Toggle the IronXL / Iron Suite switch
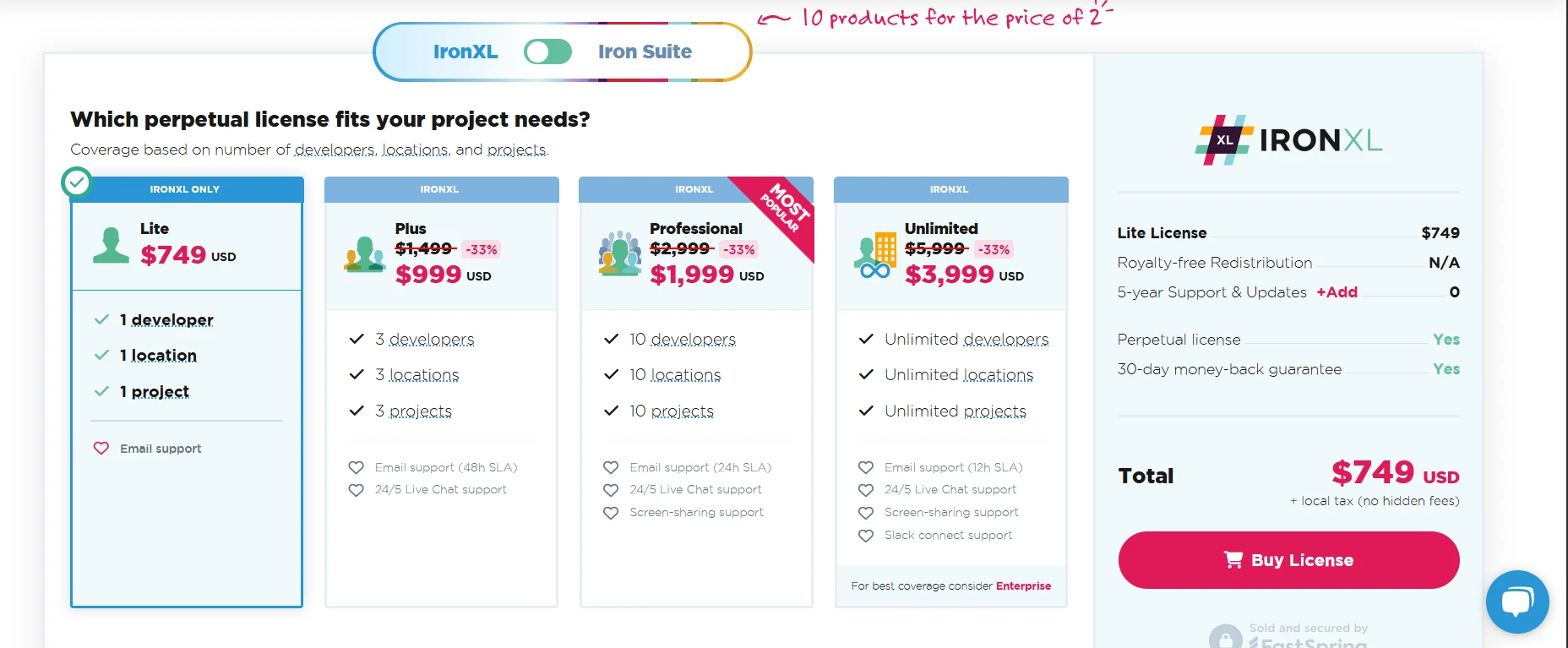1568x648 pixels. [547, 52]
